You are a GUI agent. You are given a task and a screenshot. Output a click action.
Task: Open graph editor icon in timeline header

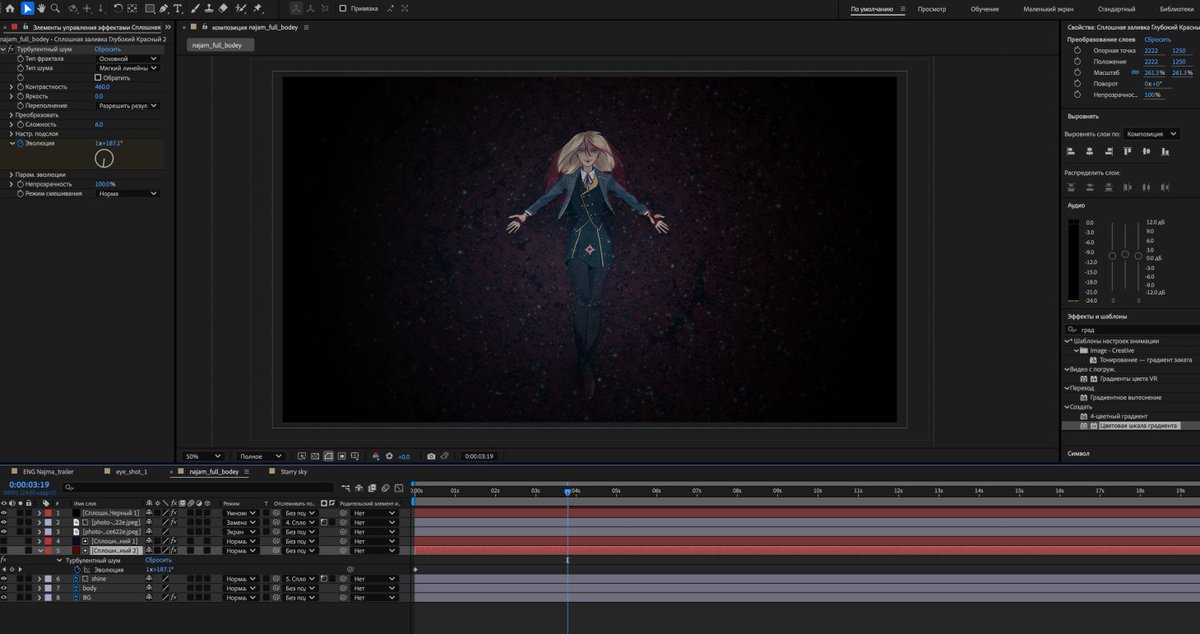398,487
